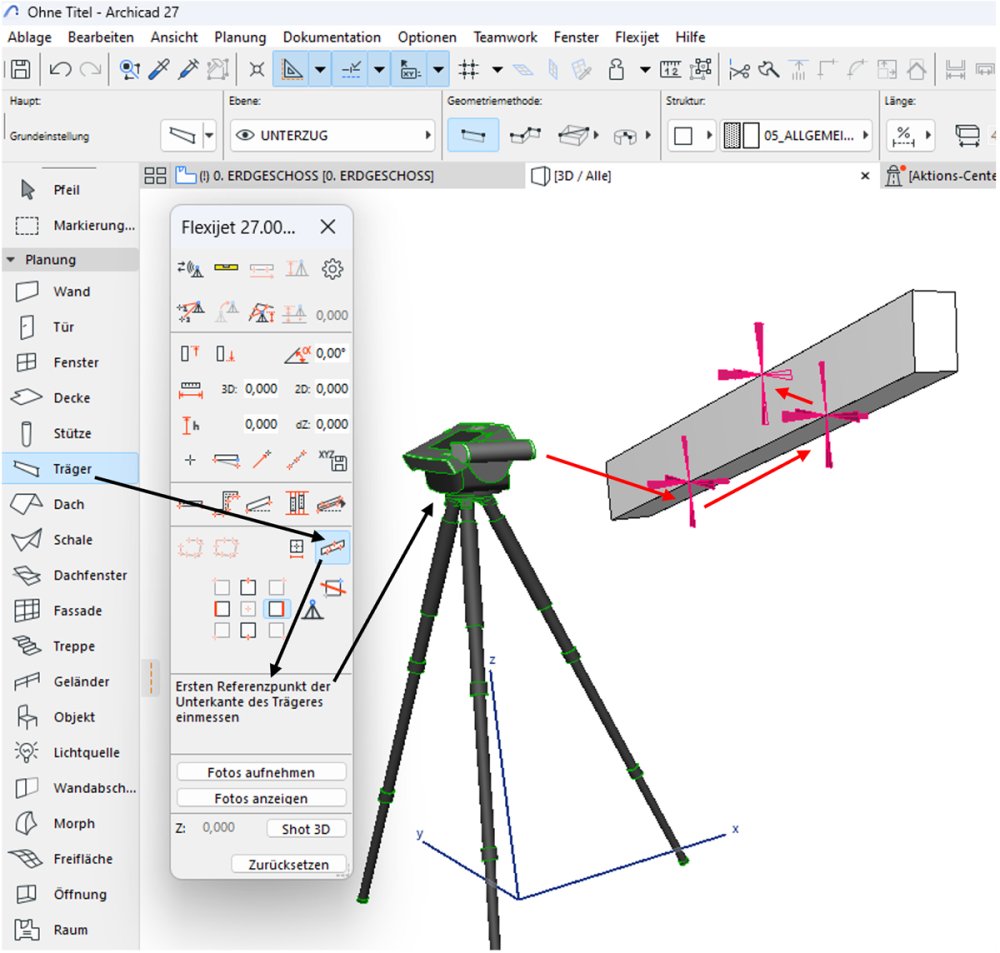
Task: Click the Flexijet angle measurement icon
Action: (x=297, y=353)
